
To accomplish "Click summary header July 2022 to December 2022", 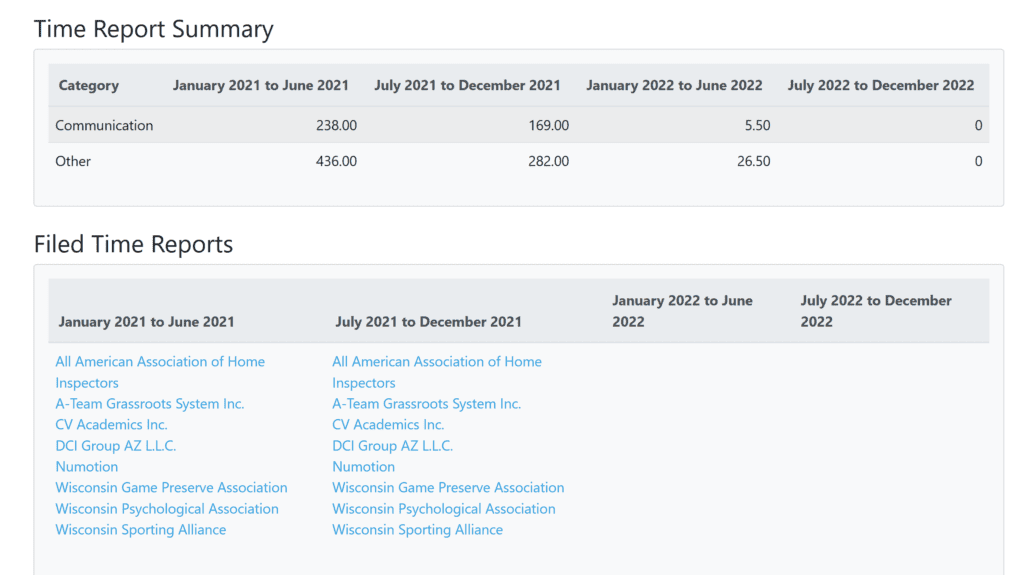I will click(881, 86).
